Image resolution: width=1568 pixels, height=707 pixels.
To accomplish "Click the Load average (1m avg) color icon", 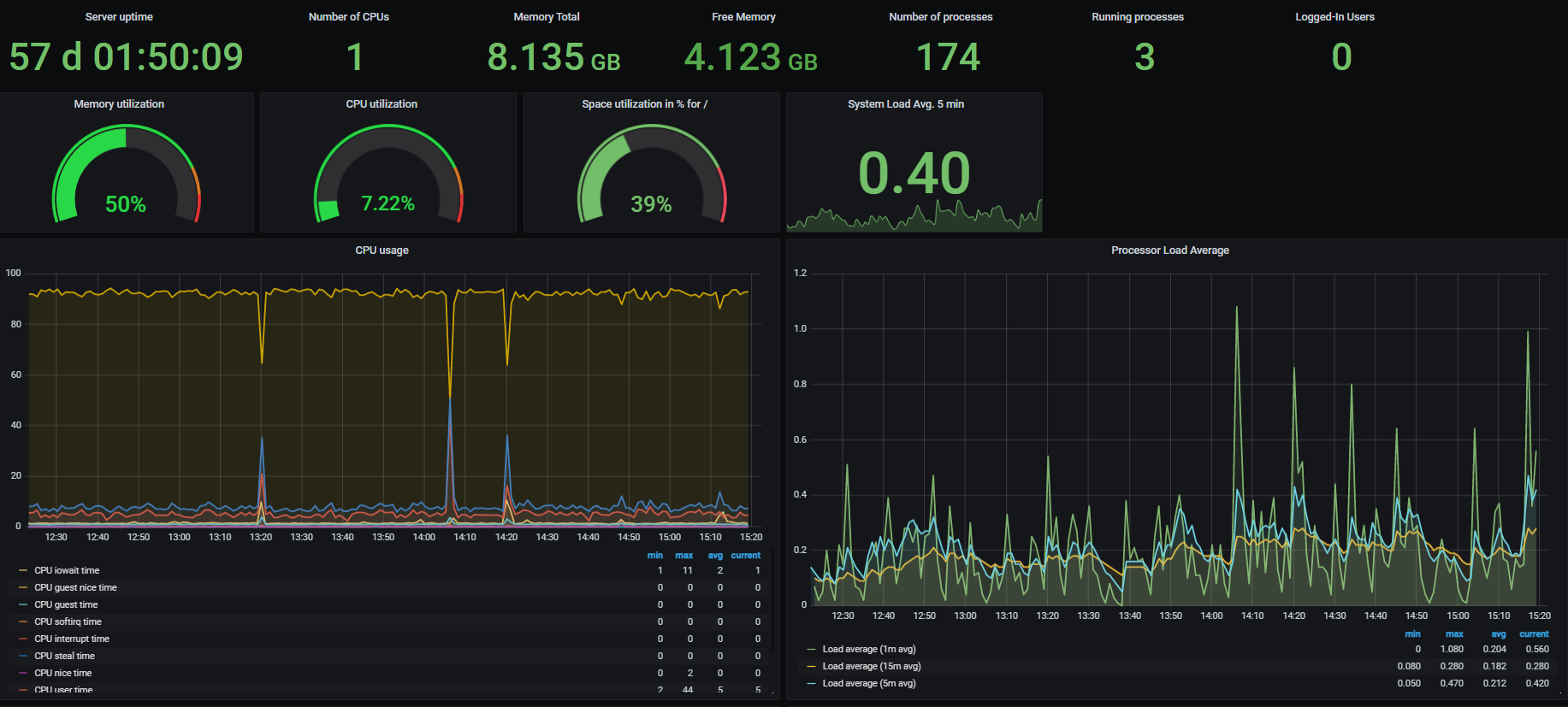I will (811, 649).
